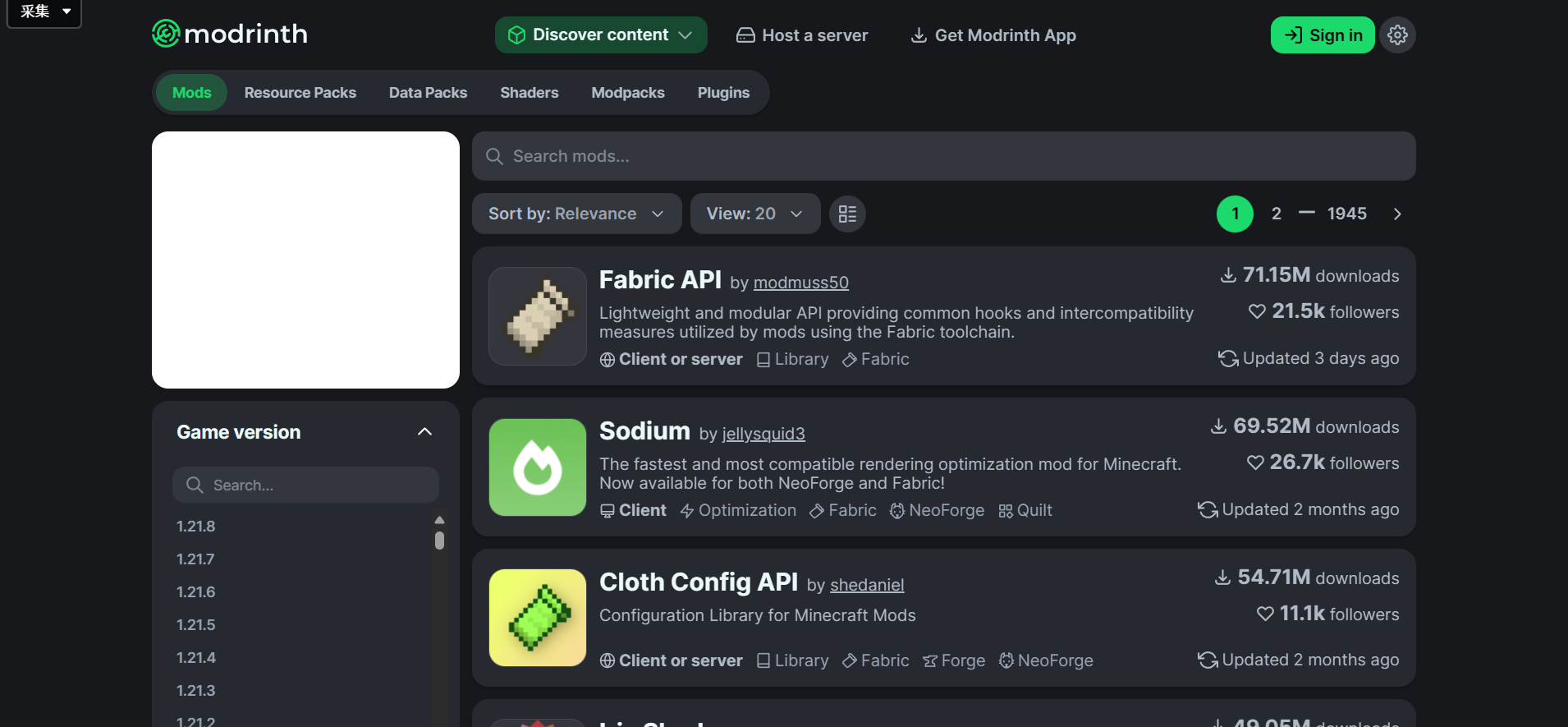Click the Client label on Sodium
This screenshot has width=1568, height=727.
[633, 510]
